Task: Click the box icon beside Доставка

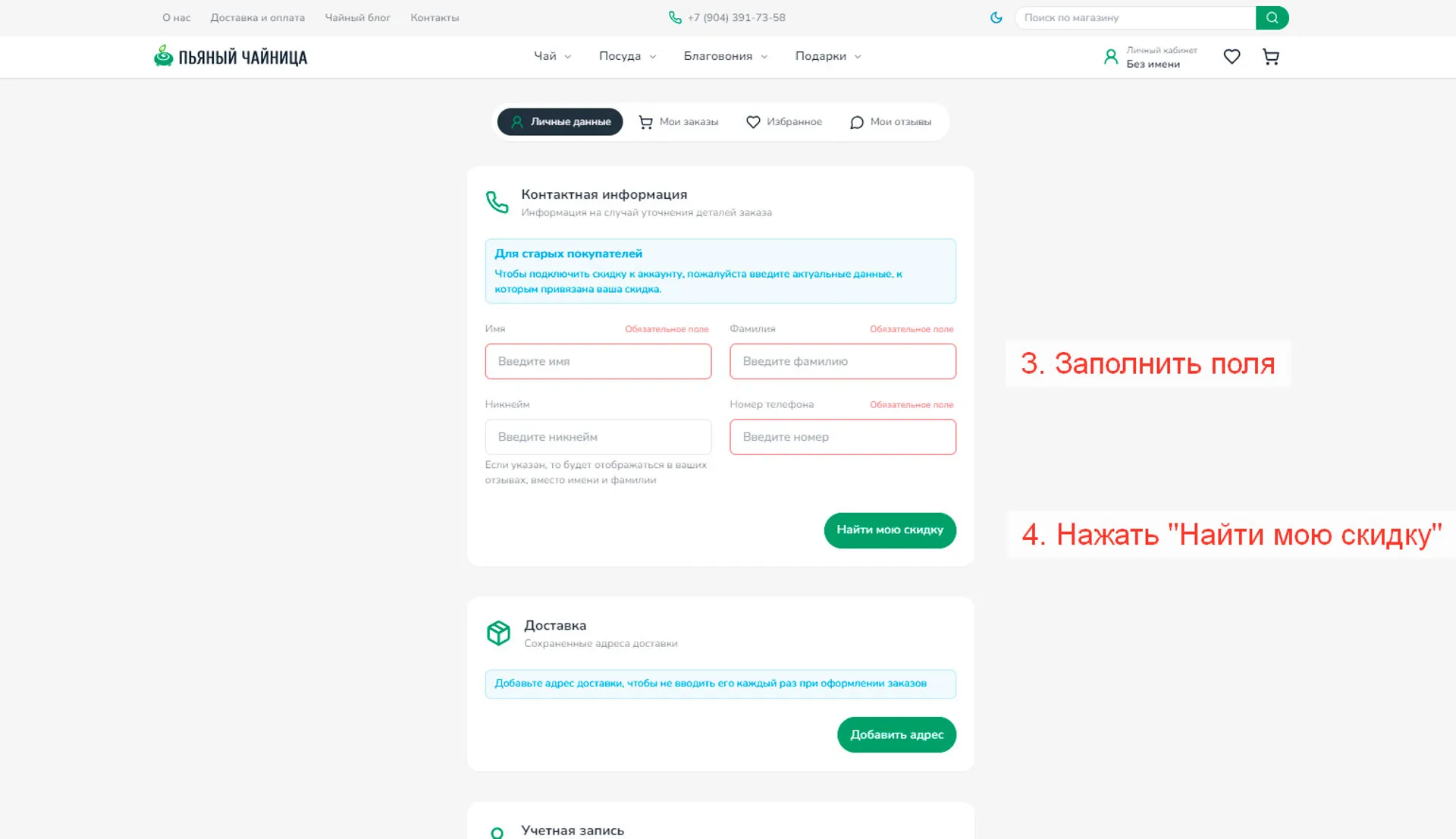Action: (x=498, y=633)
